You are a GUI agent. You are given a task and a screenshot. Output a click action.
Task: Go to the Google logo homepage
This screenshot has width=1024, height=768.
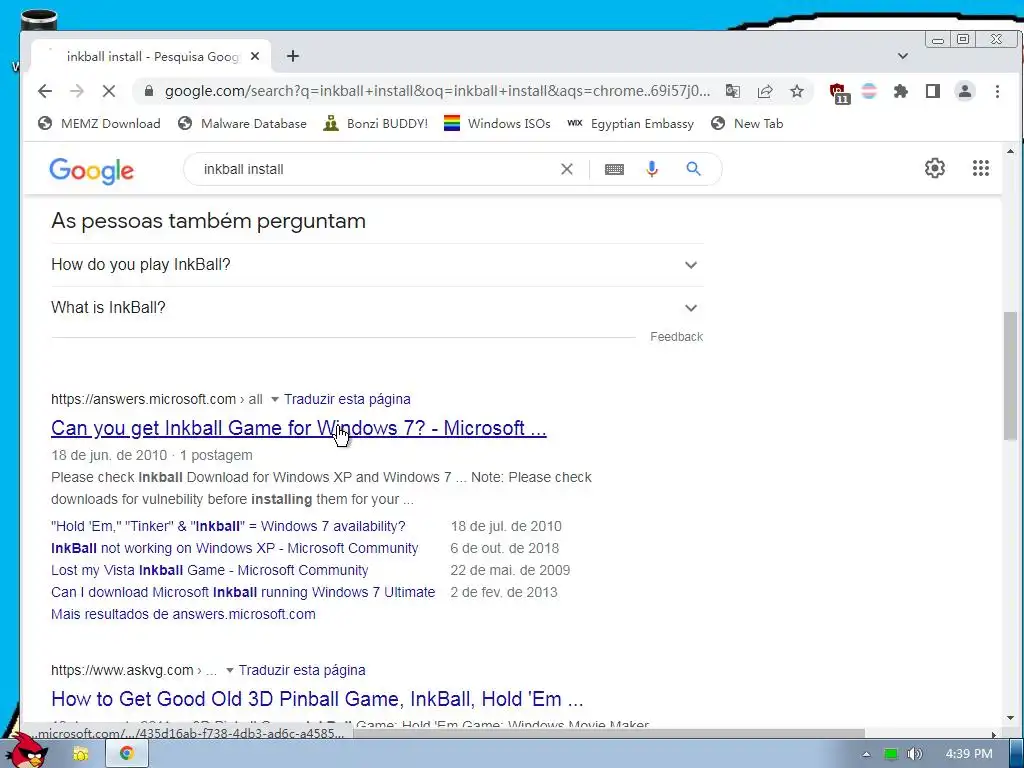(91, 170)
